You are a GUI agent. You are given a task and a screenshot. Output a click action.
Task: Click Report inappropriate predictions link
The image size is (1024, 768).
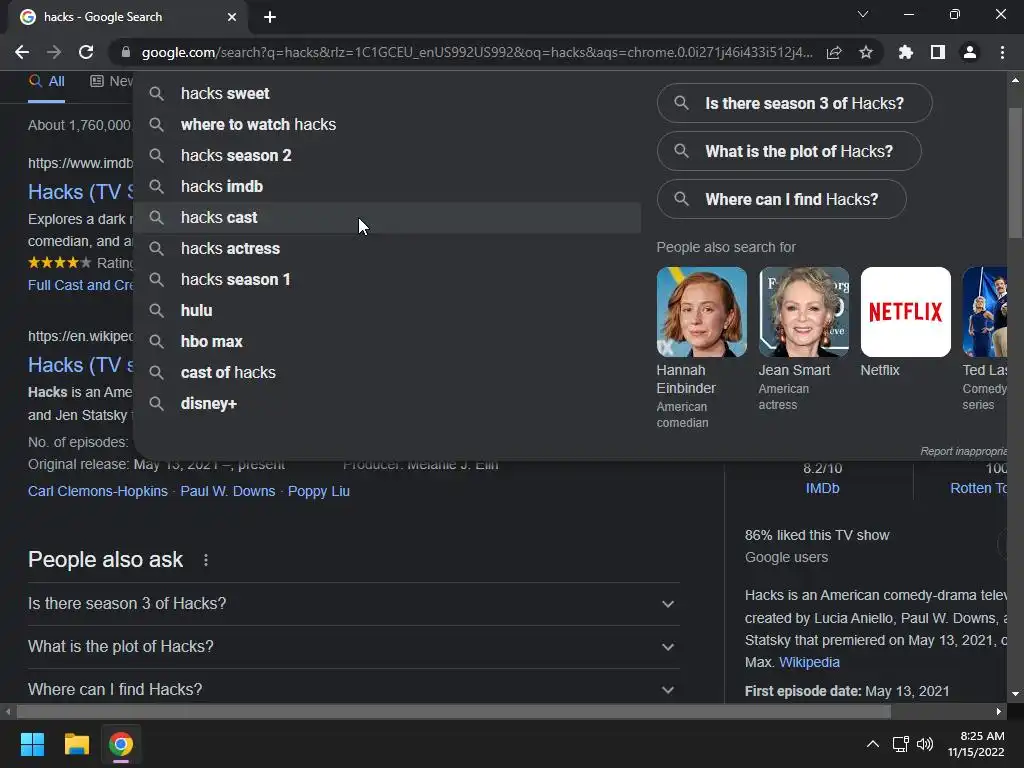point(963,451)
